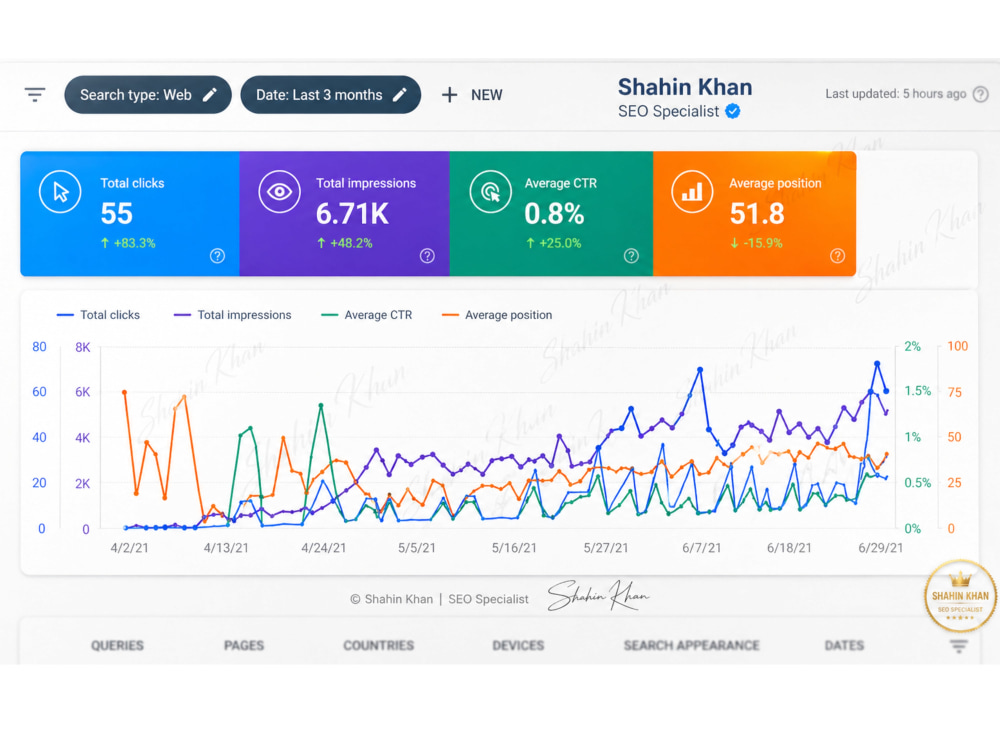
Task: Click the 5/5/21 date on chart axis
Action: click(416, 548)
